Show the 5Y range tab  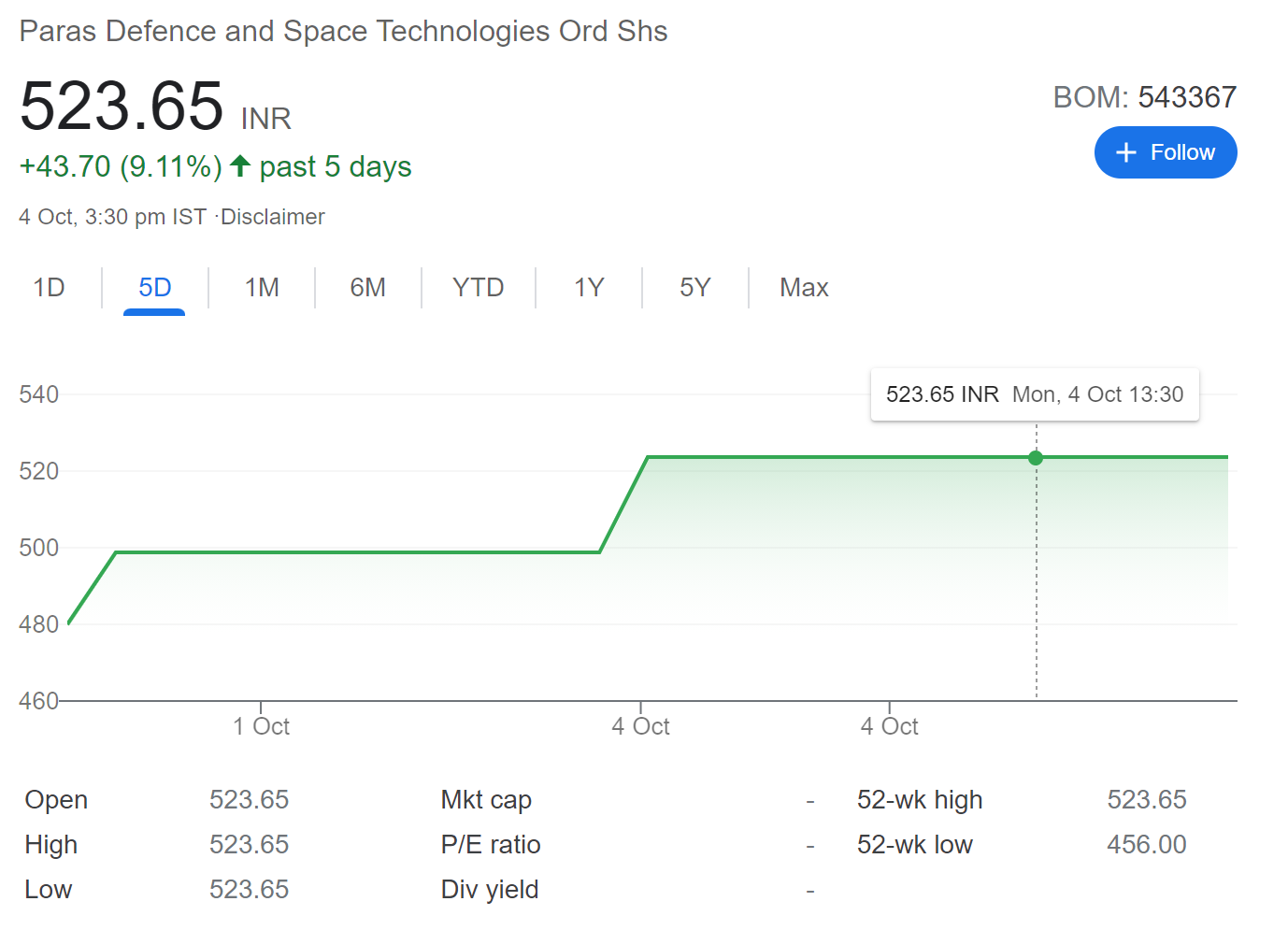pos(694,287)
